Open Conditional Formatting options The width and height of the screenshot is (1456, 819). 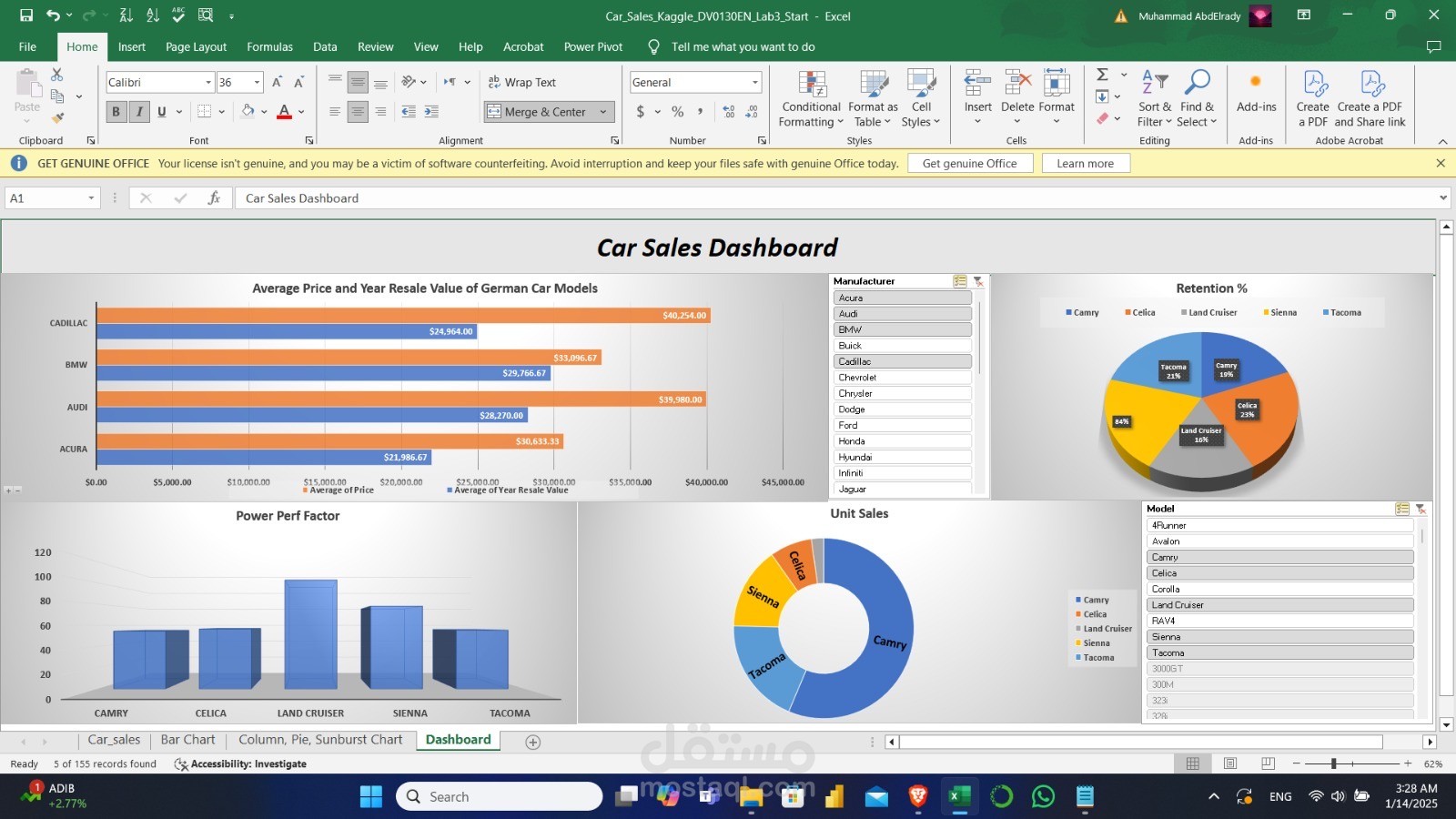(809, 97)
